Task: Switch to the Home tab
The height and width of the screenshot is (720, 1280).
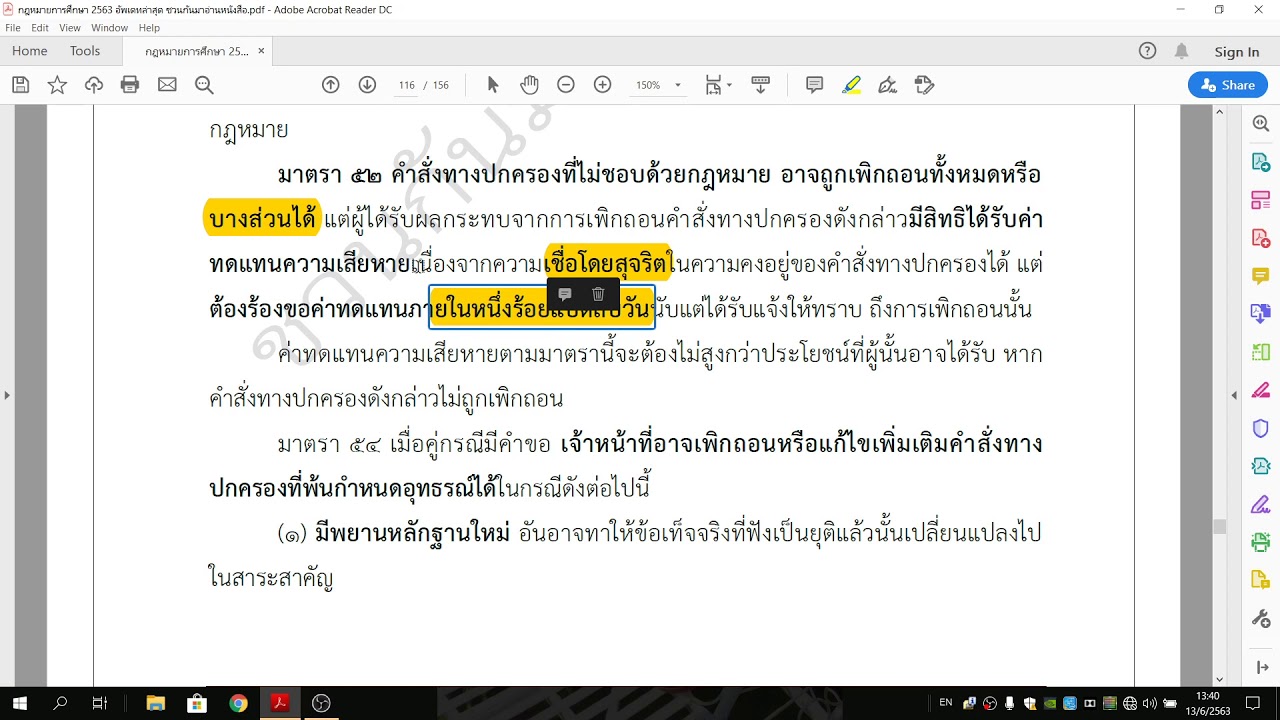Action: click(x=30, y=51)
